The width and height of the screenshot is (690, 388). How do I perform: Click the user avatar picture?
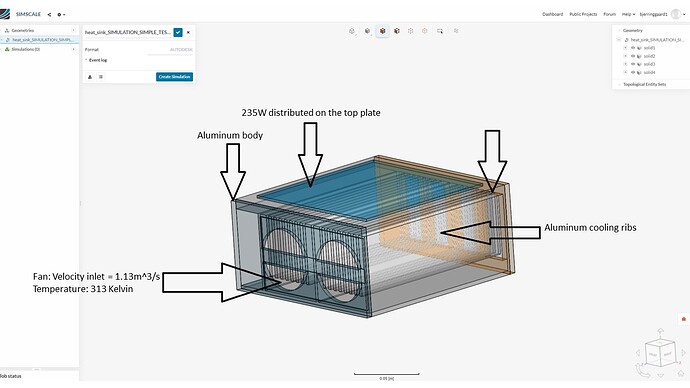[x=676, y=14]
